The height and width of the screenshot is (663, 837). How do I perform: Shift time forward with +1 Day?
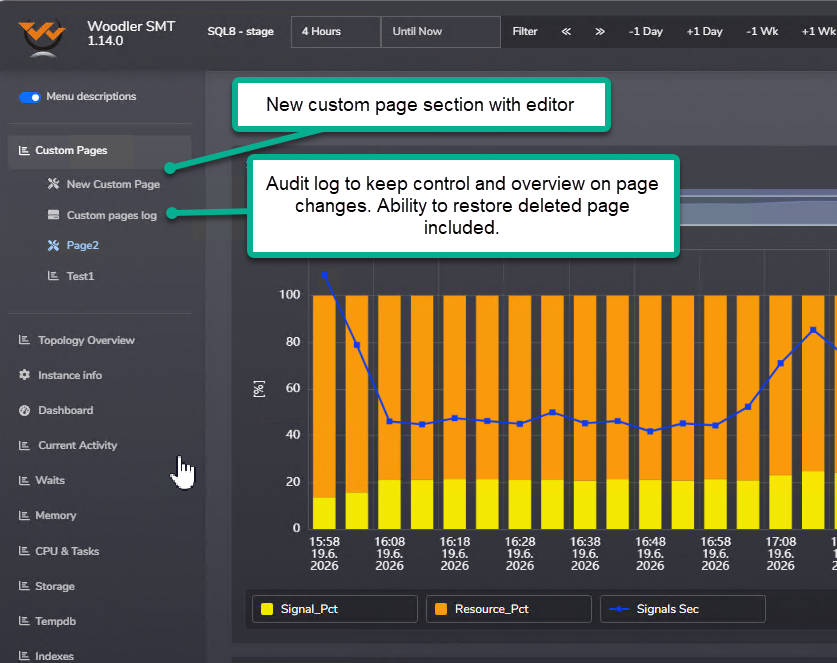(x=705, y=31)
